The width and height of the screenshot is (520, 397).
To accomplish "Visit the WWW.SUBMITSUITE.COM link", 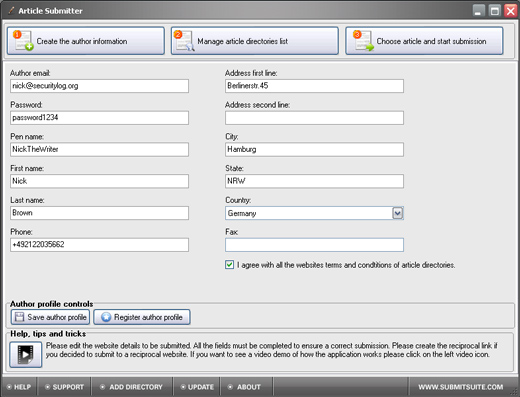I will 461,387.
